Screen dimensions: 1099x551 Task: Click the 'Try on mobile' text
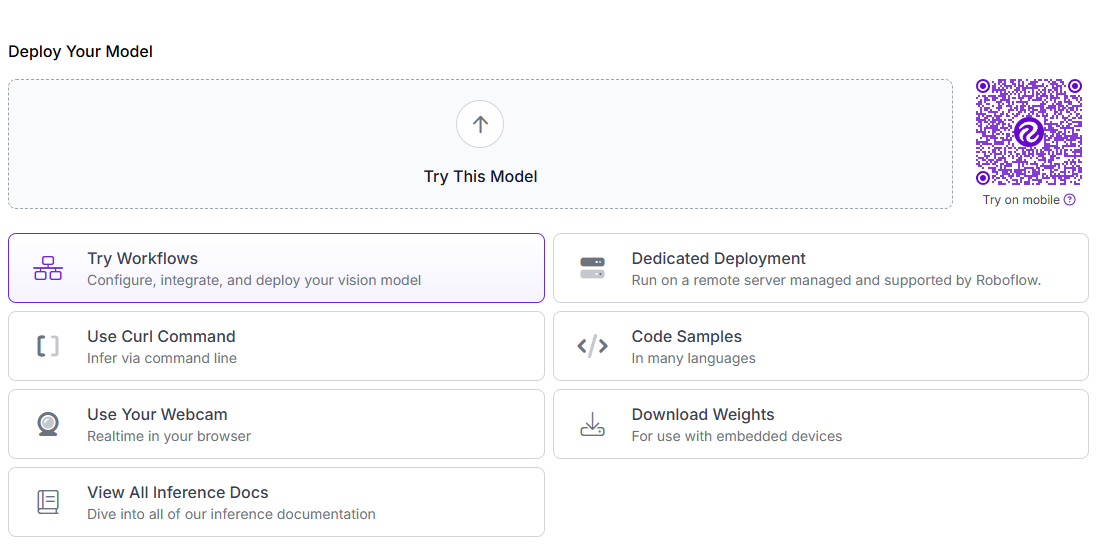pyautogui.click(x=1021, y=200)
